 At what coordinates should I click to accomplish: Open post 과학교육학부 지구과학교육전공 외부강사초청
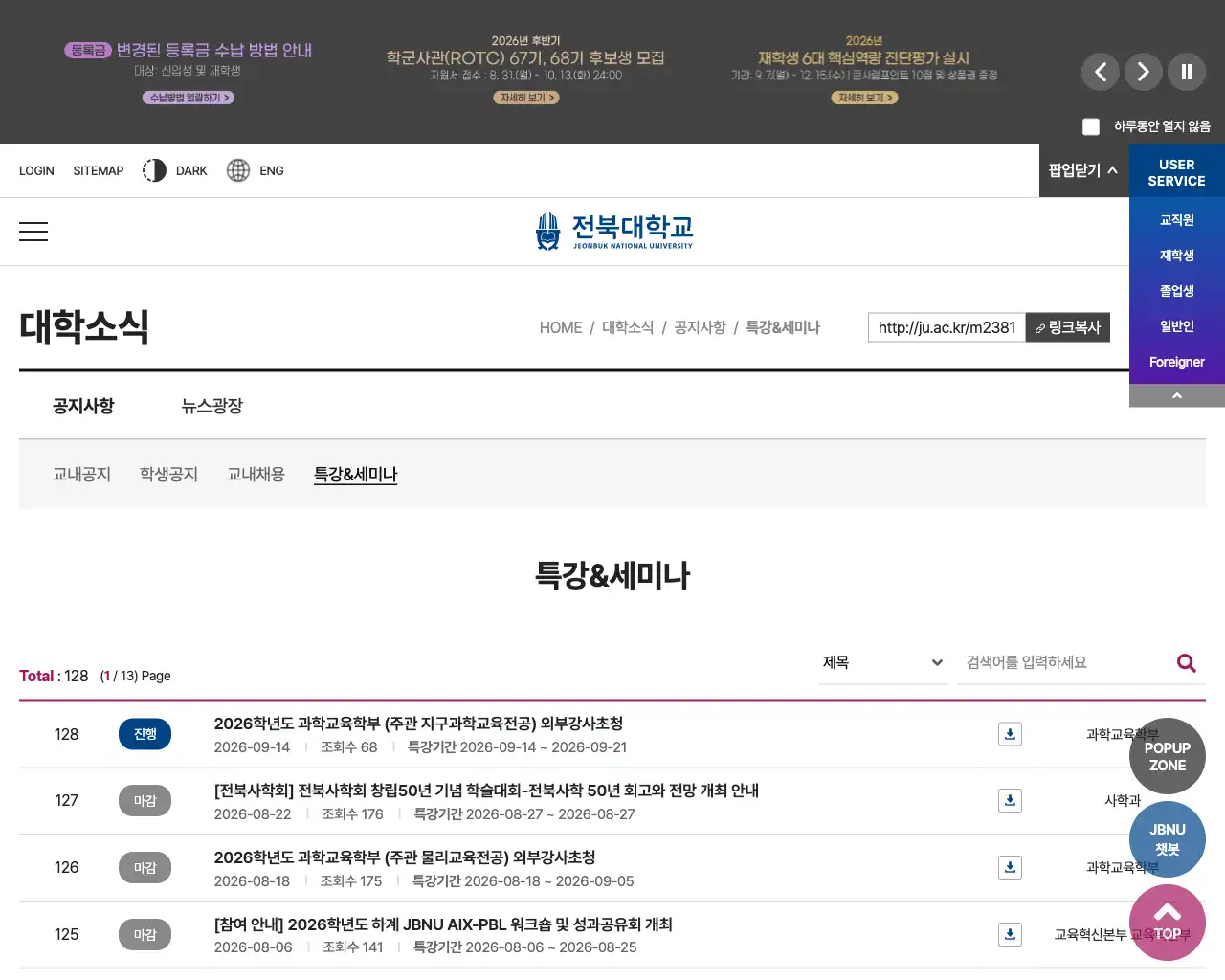(x=418, y=724)
